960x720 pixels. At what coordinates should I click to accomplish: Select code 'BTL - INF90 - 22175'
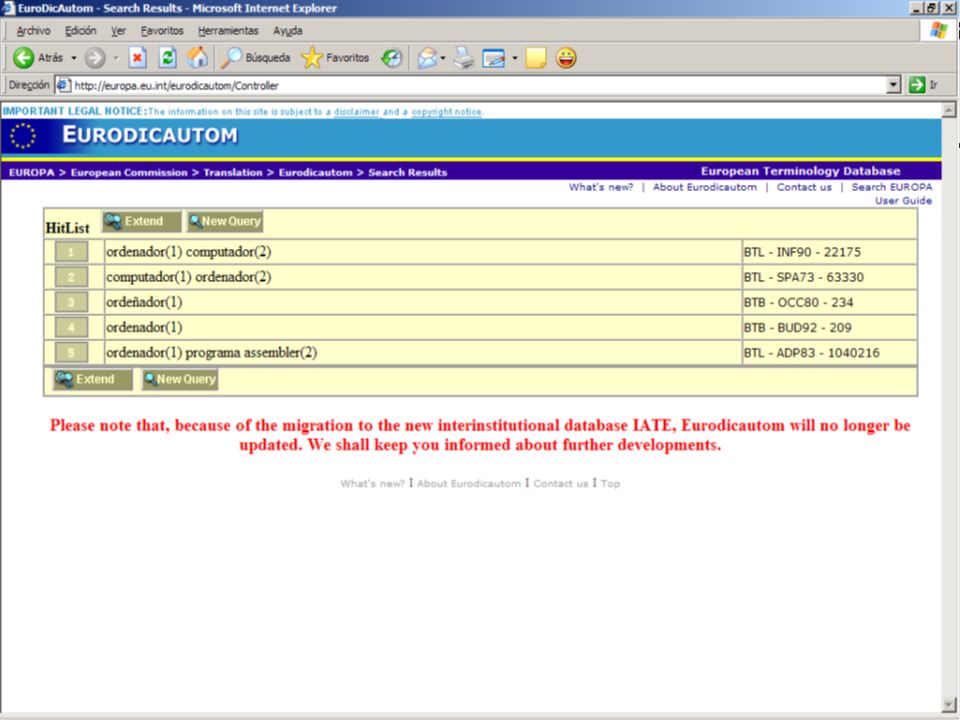802,252
